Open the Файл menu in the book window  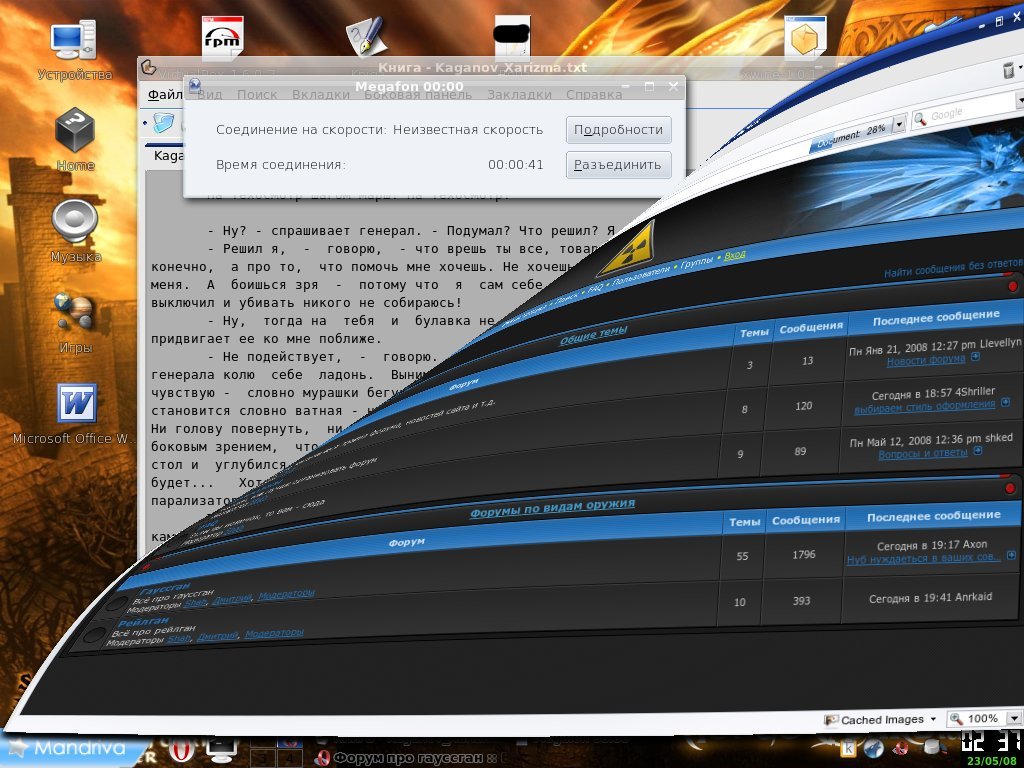pos(165,95)
